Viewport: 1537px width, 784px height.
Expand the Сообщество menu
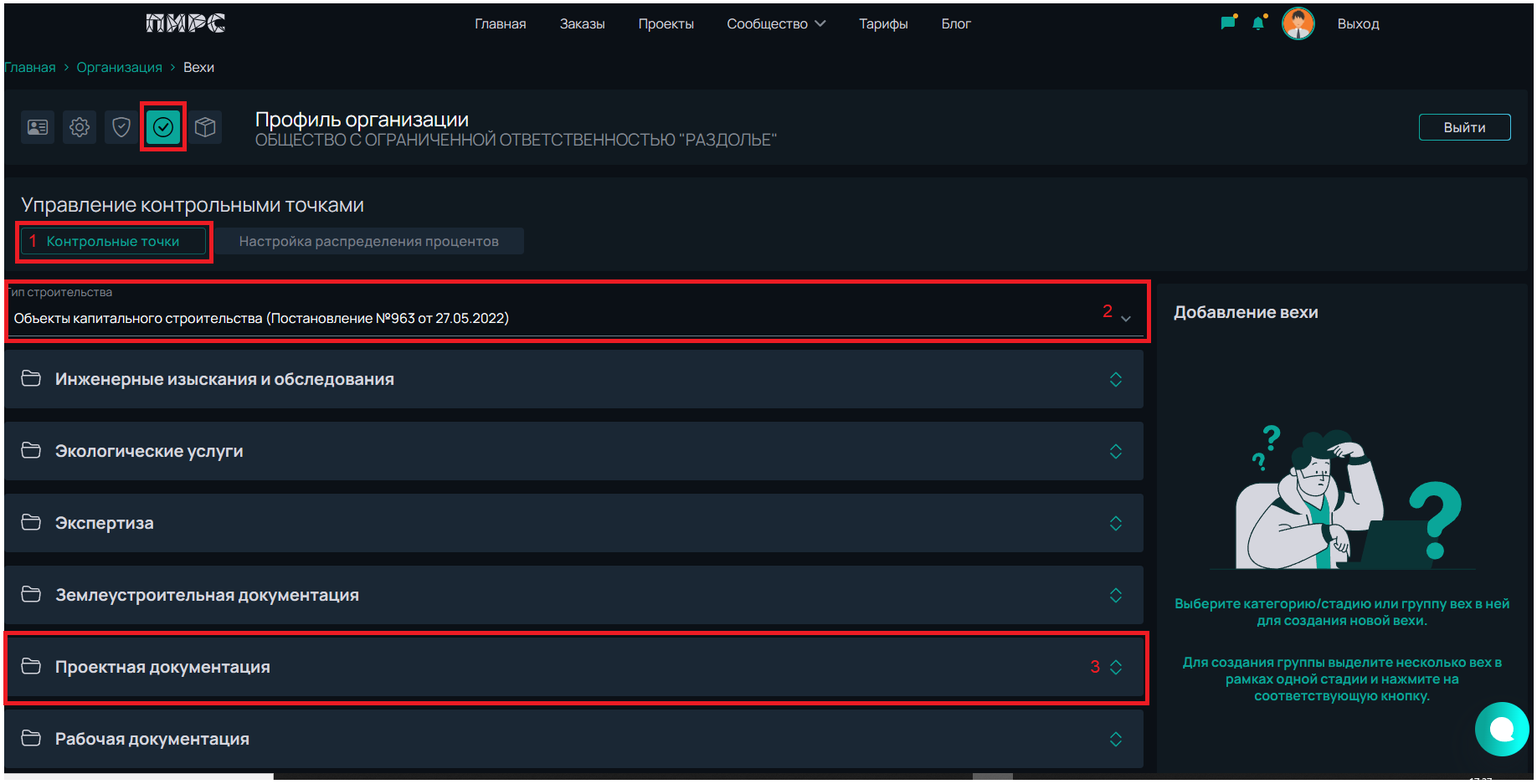click(x=775, y=23)
